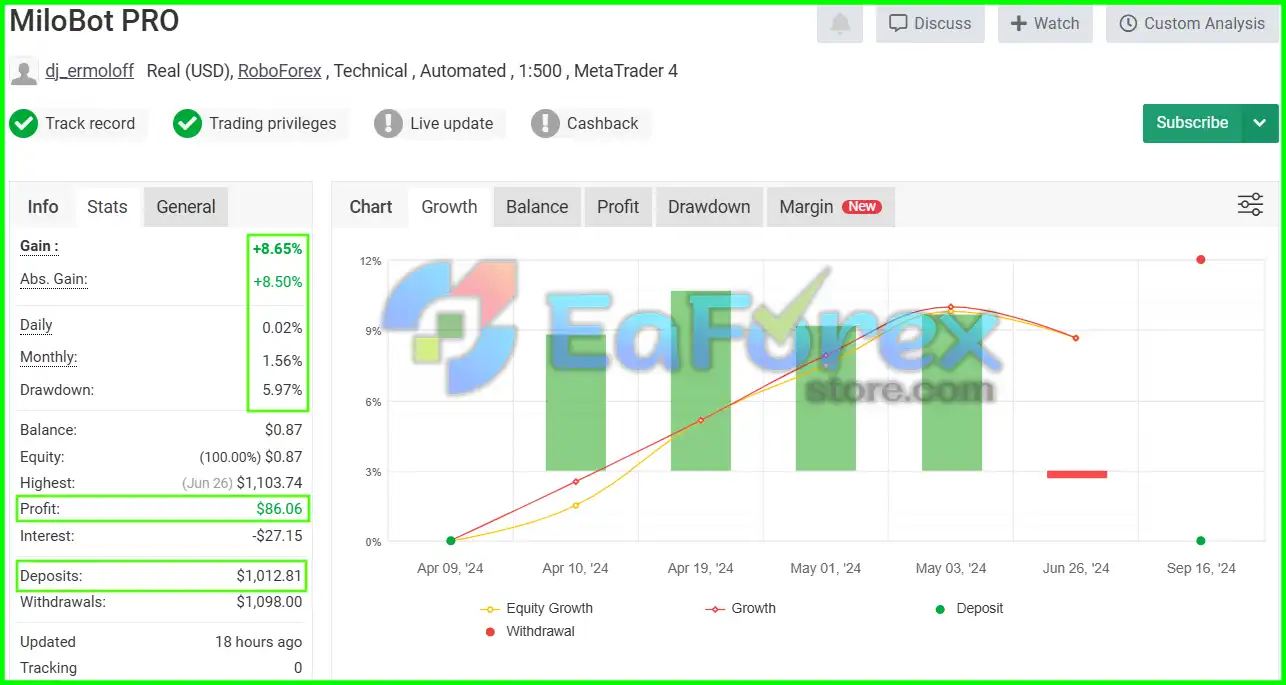
Task: Select the Drawdown chart tab
Action: pos(709,207)
